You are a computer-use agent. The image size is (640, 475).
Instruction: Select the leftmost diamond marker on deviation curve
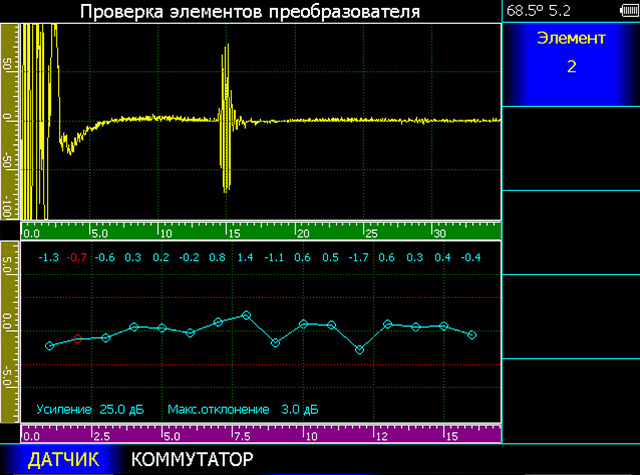point(49,346)
